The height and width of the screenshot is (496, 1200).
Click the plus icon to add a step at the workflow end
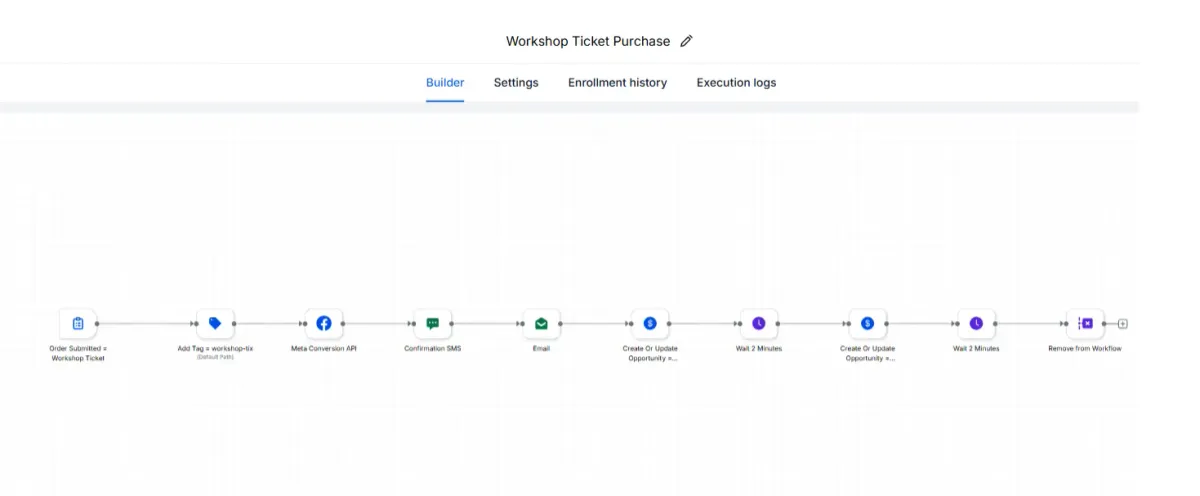point(1123,323)
